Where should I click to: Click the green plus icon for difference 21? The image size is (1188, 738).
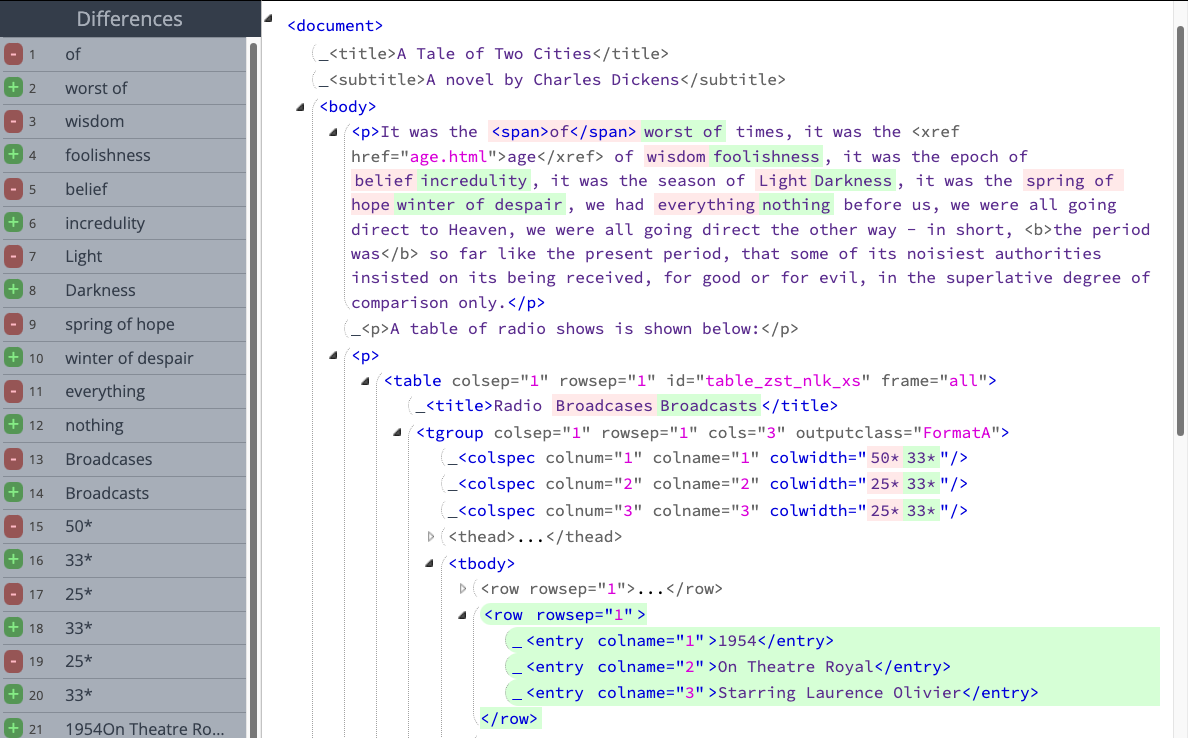point(13,728)
